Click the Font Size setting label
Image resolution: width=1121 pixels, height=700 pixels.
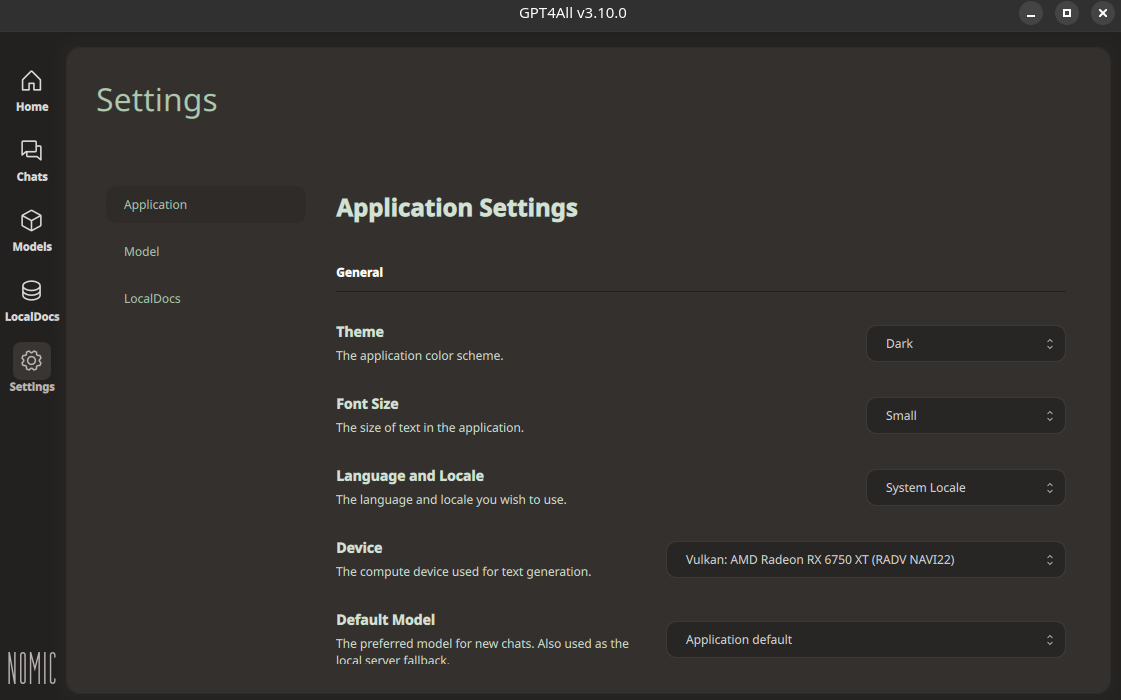coord(367,404)
